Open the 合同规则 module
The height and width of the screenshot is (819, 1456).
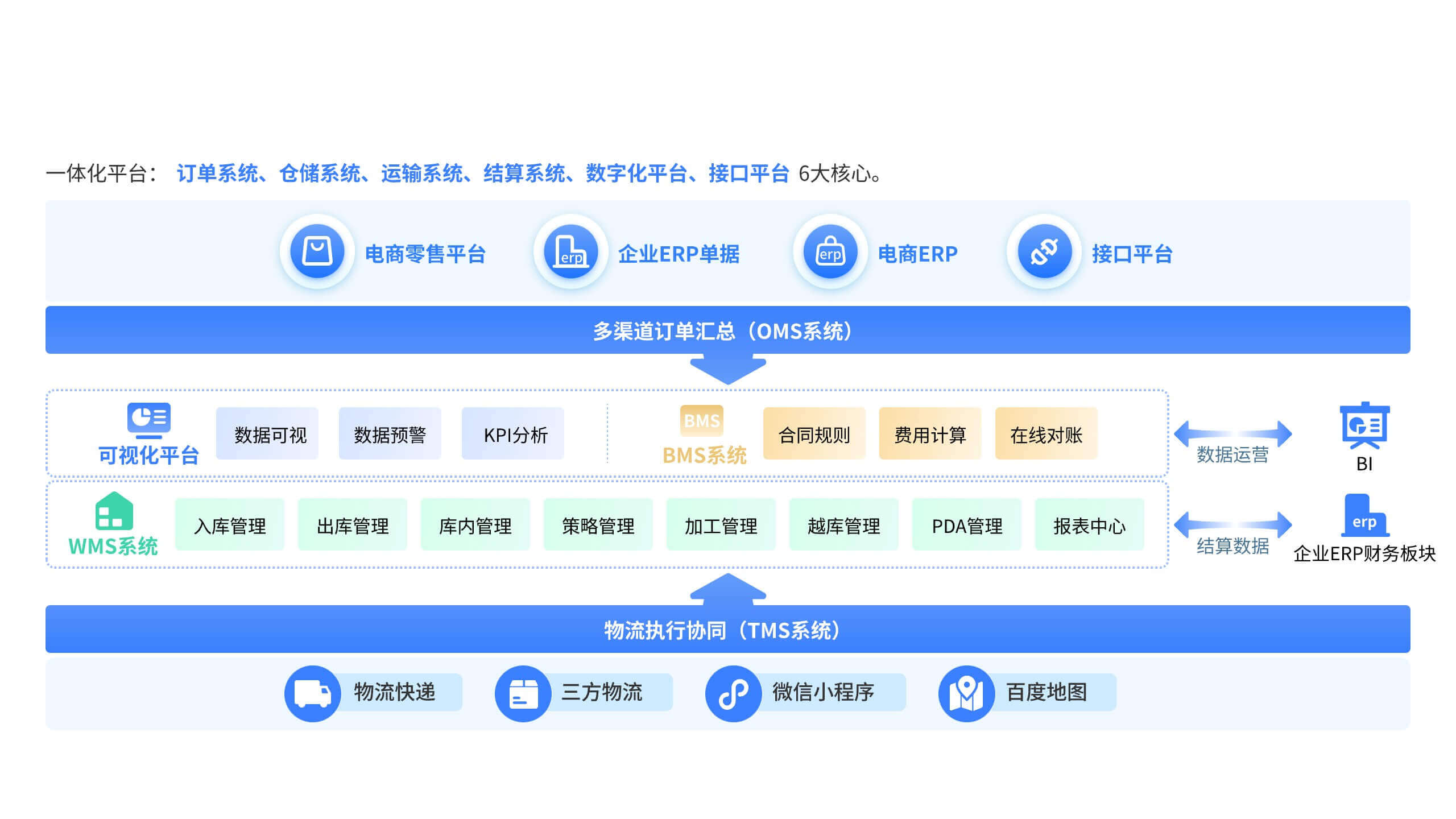click(x=814, y=433)
